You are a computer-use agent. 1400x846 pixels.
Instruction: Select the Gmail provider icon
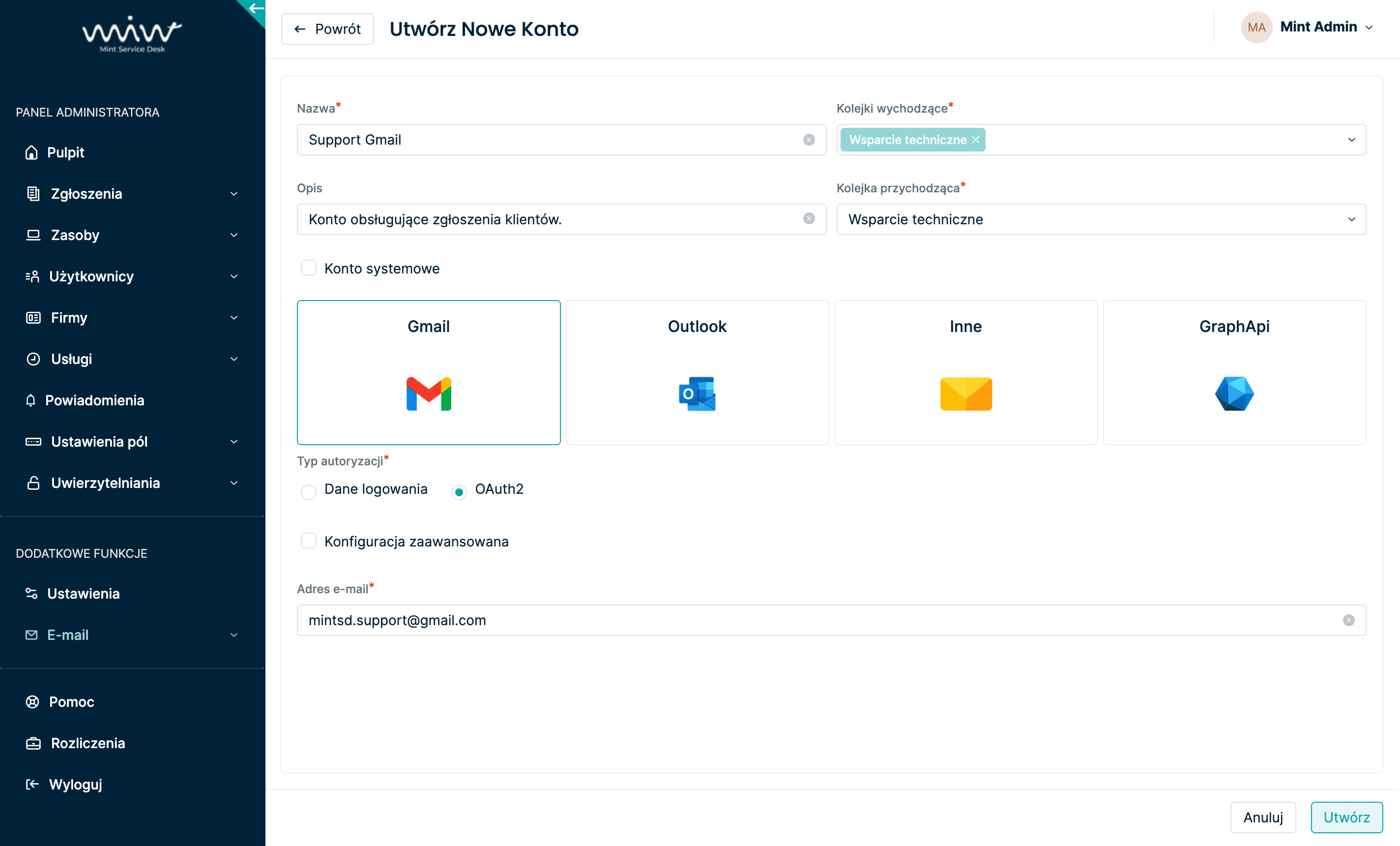pyautogui.click(x=429, y=393)
